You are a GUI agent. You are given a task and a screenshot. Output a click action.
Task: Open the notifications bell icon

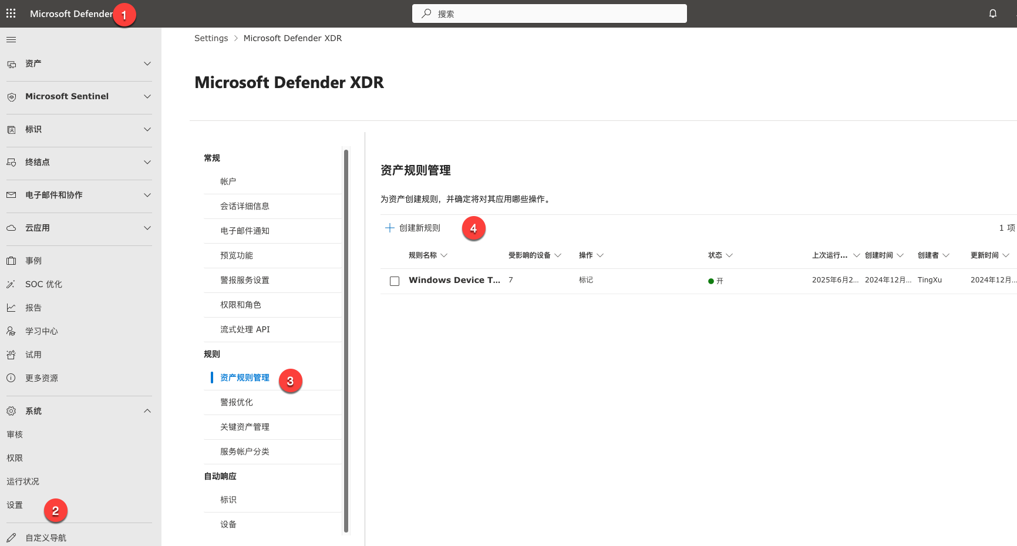992,13
